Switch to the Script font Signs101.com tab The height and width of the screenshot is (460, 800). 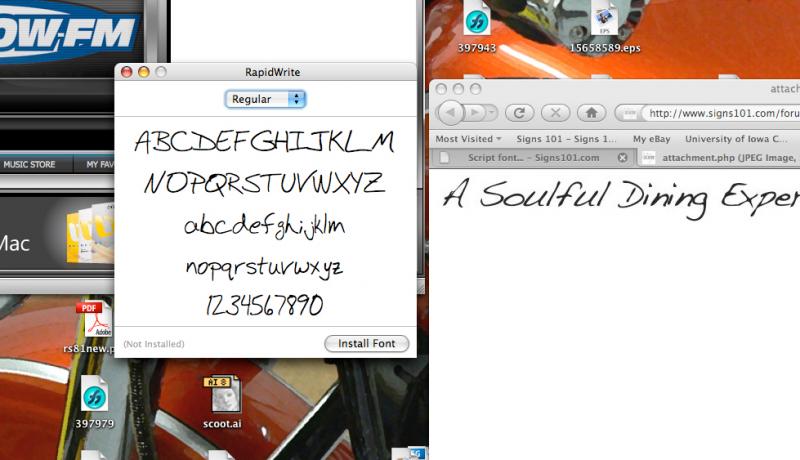533,158
